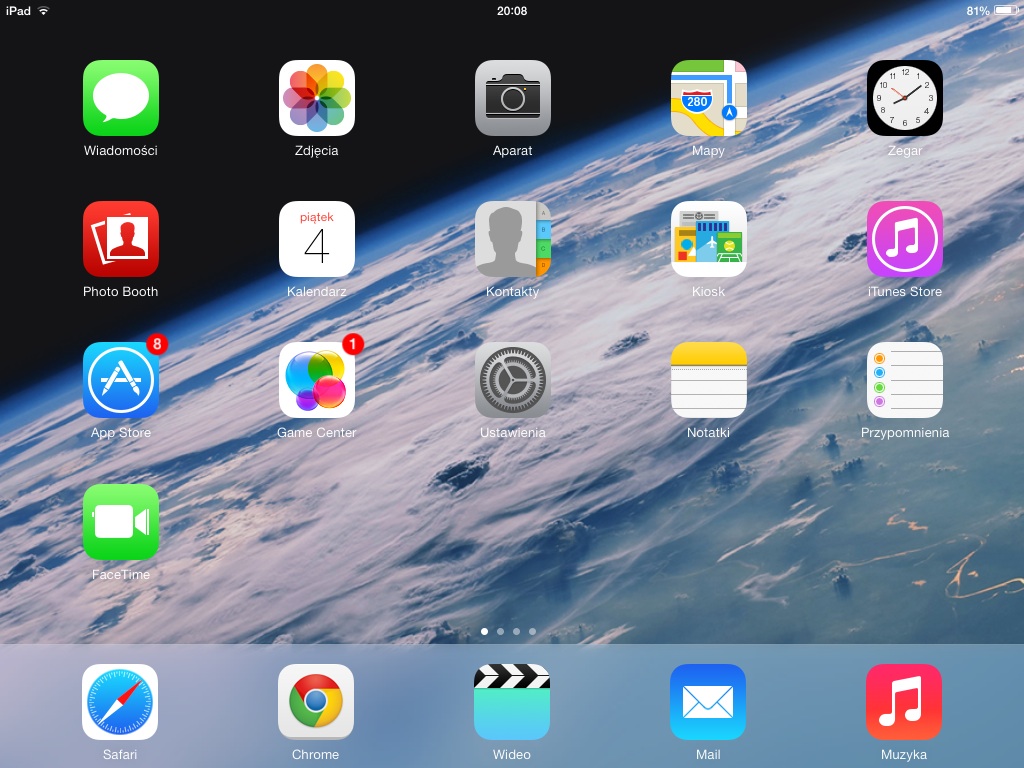Viewport: 1024px width, 768px height.
Task: Launch the iTunes Store app
Action: 904,239
